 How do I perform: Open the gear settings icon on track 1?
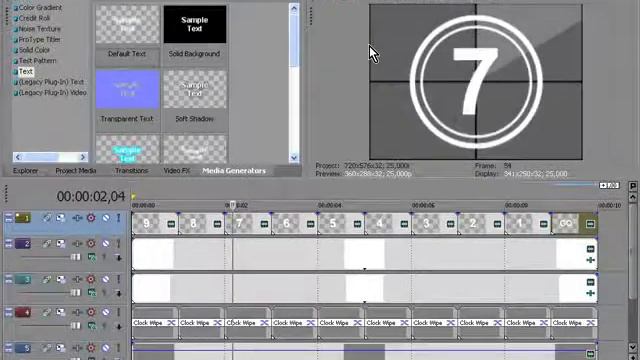tap(91, 218)
